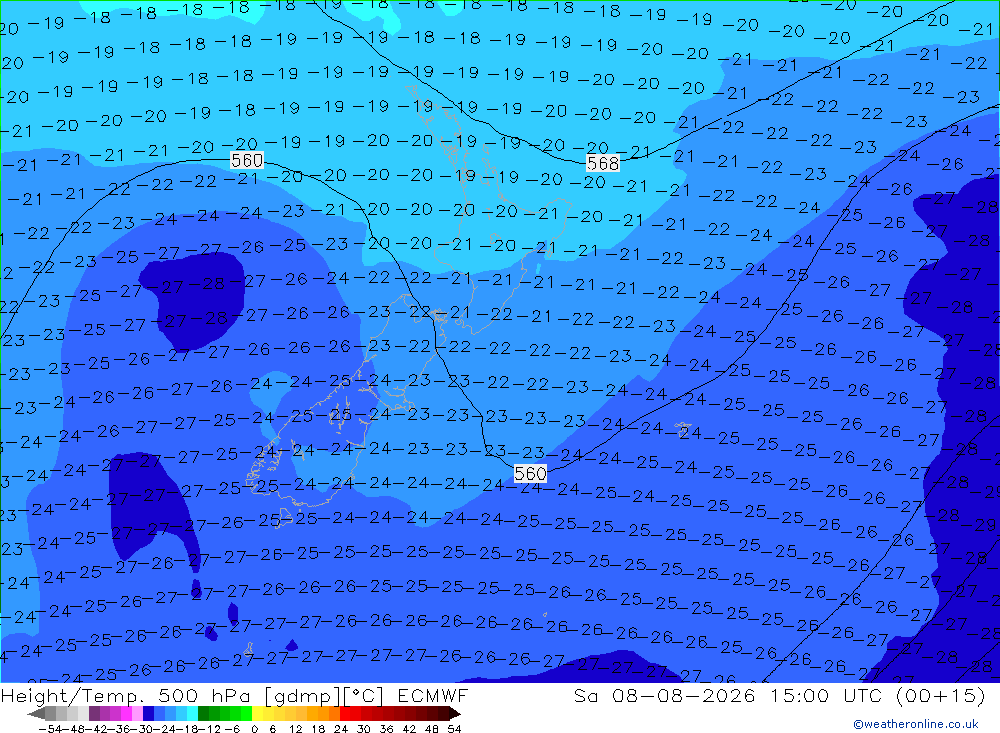
Task: Pick the yellow legend swatch above 0
Action: coord(258,714)
